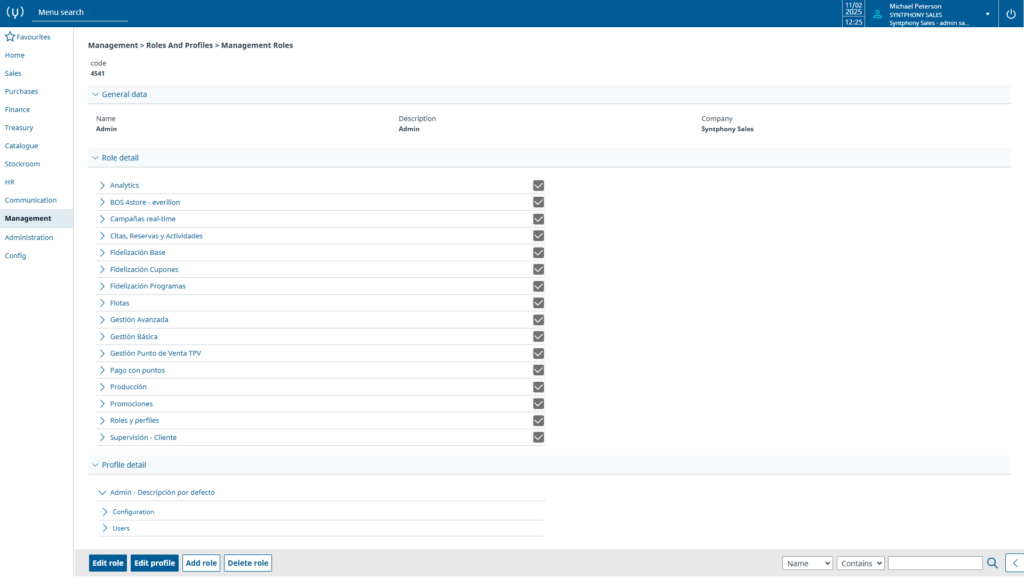Toggle the Gestión Avanzada checkbox
The image size is (1024, 578).
tap(538, 320)
